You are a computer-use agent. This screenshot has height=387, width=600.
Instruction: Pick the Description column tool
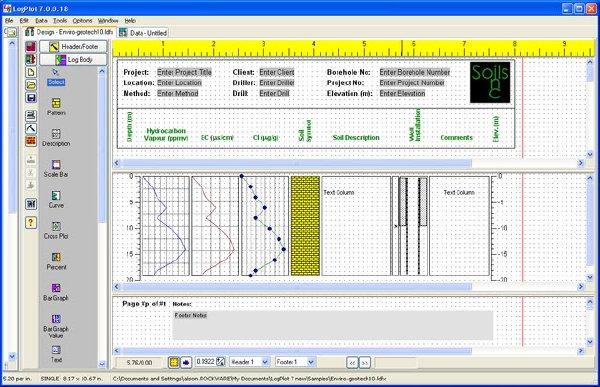pyautogui.click(x=56, y=138)
